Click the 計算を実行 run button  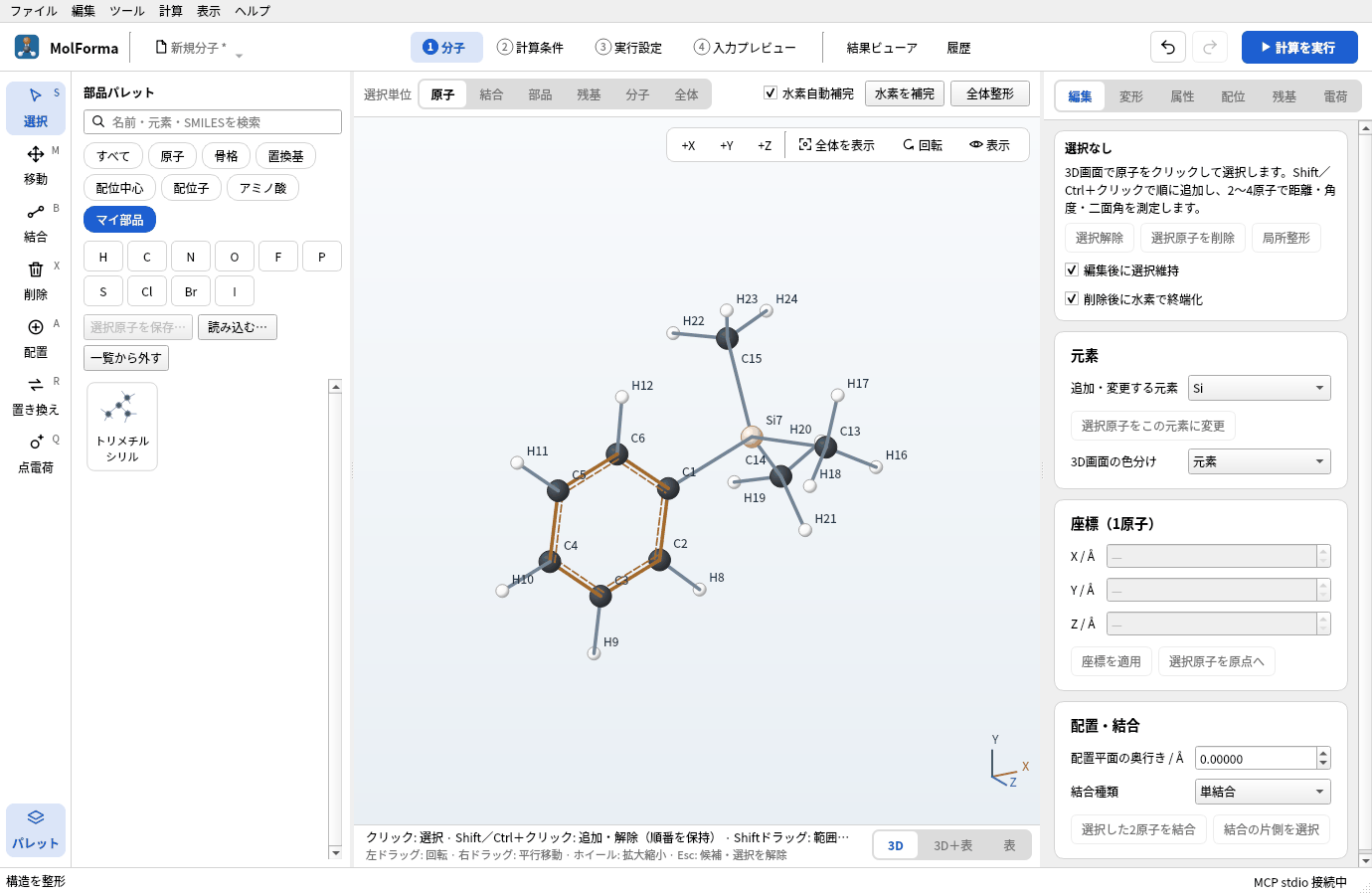pos(1299,47)
